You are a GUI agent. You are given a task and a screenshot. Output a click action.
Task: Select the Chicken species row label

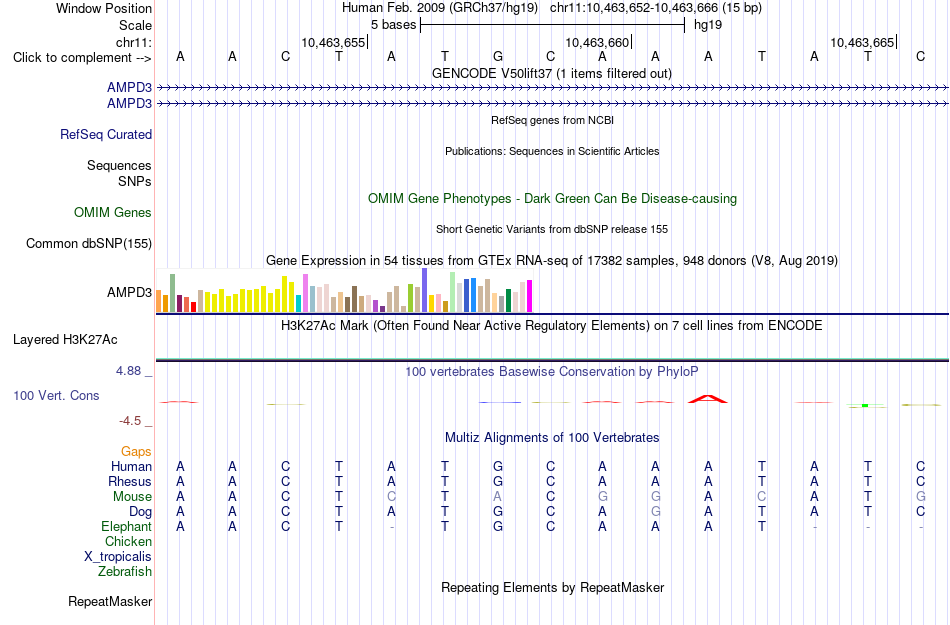[x=128, y=541]
